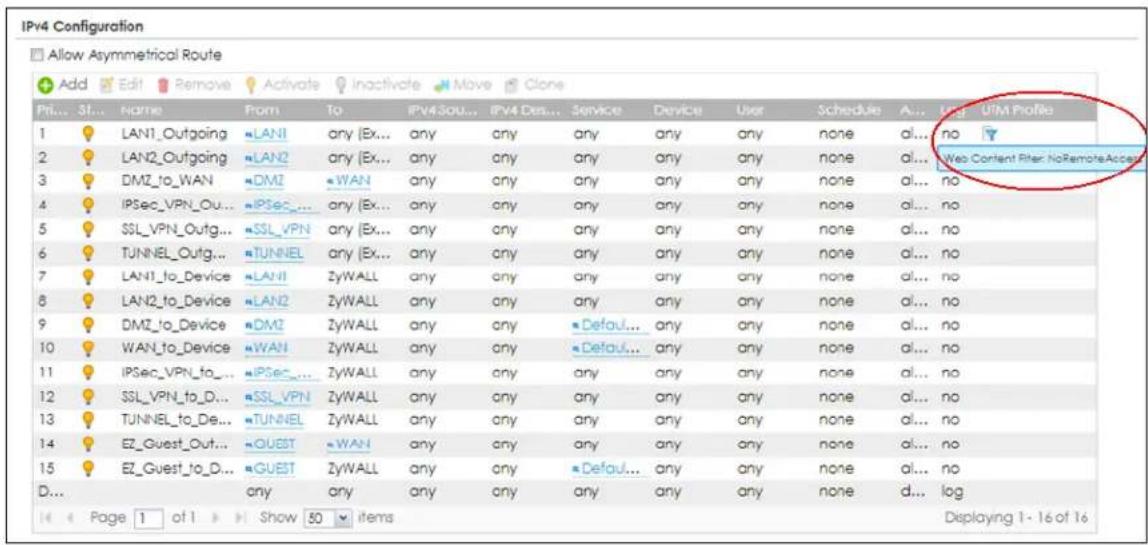The height and width of the screenshot is (545, 1148).
Task: Toggle status bulb of priority 15 rule
Action: click(90, 467)
